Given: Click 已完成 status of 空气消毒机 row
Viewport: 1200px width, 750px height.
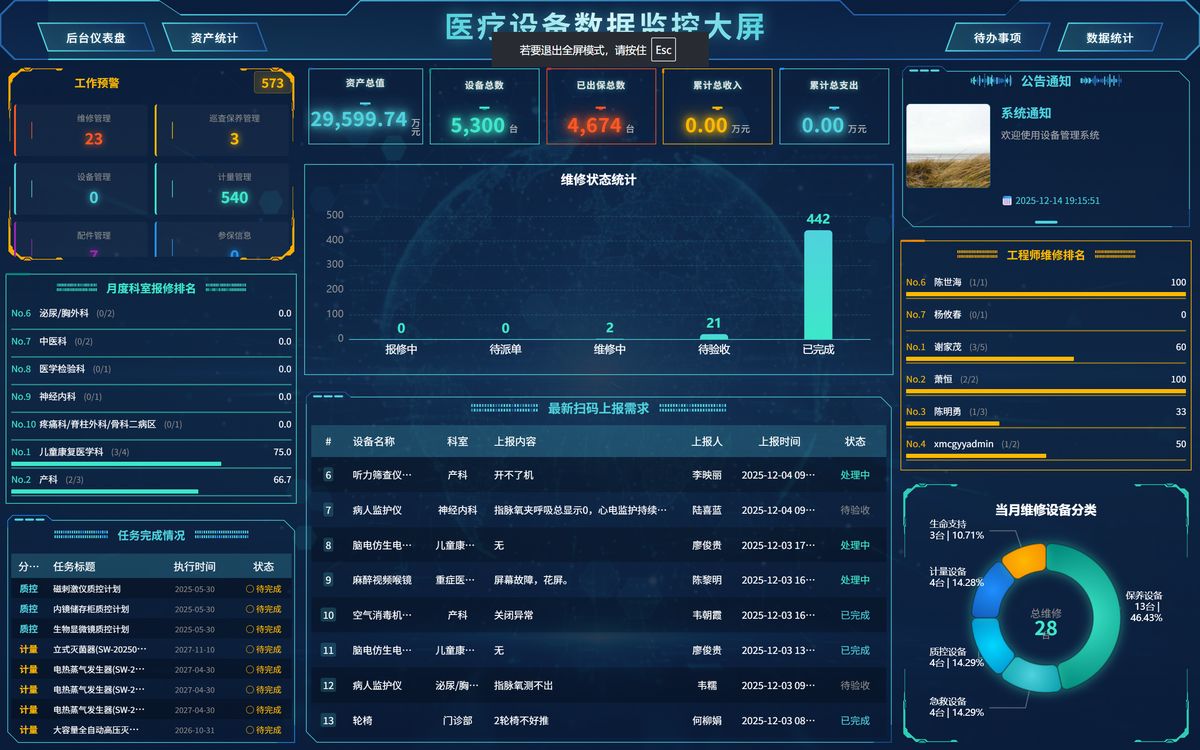Looking at the screenshot, I should coord(855,615).
